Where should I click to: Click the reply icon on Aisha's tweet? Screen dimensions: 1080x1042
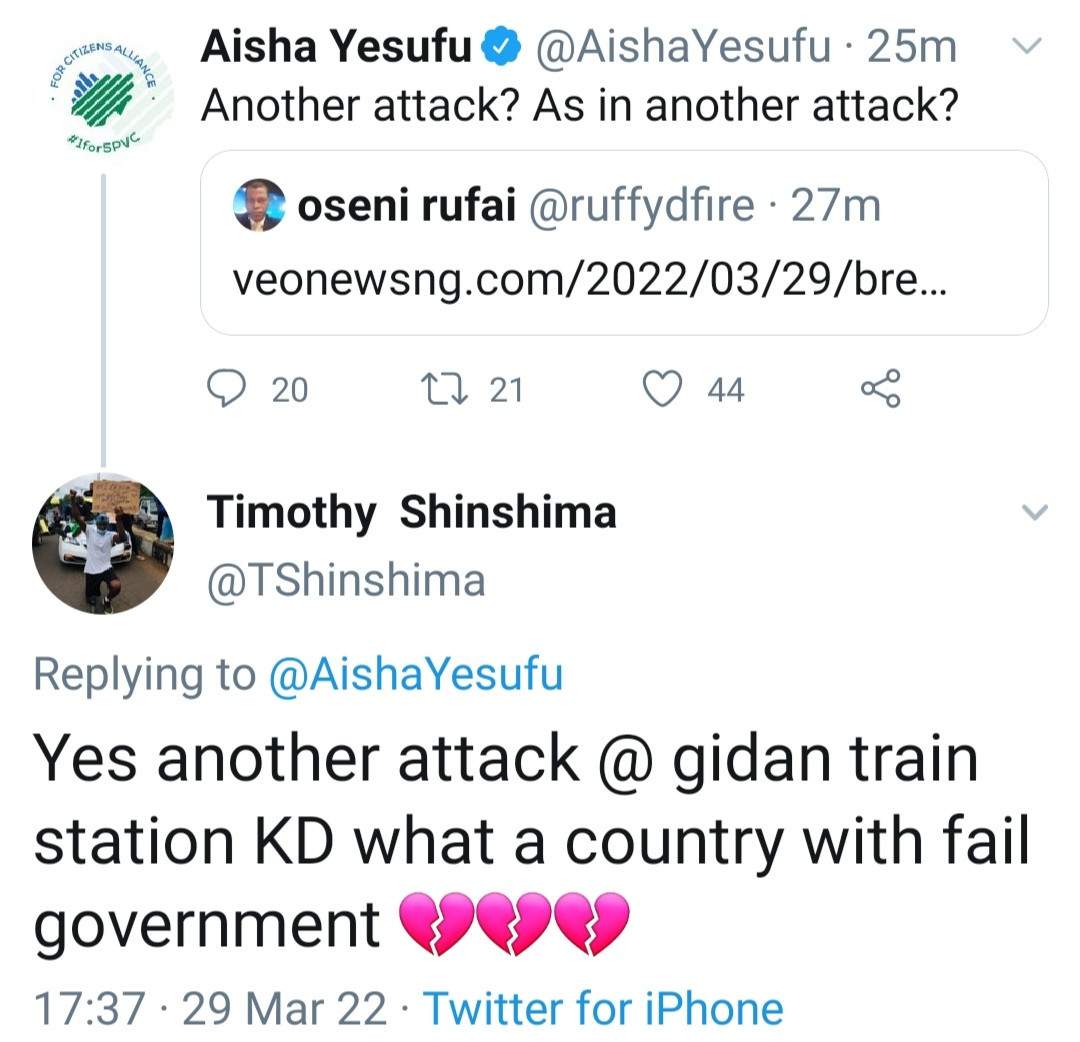(228, 390)
